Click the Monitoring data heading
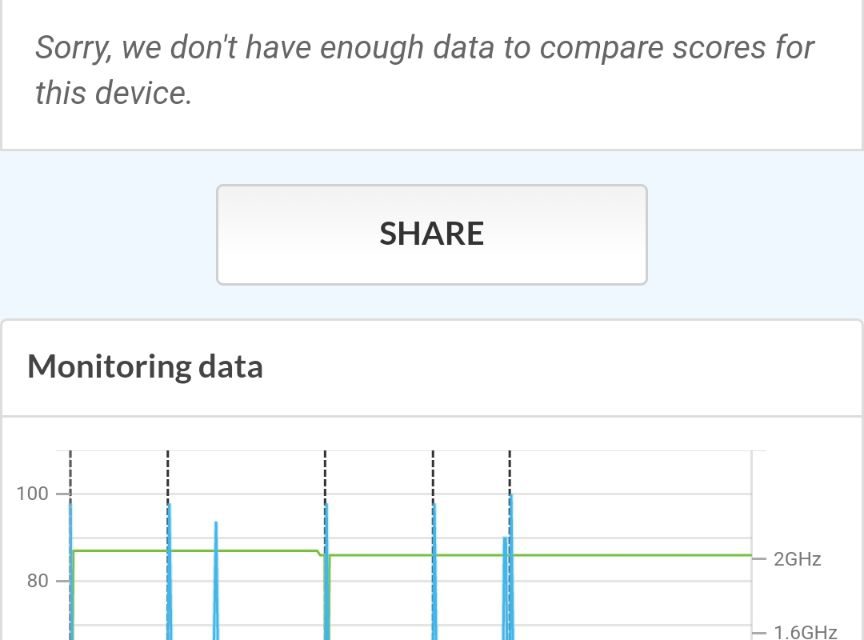 [145, 366]
